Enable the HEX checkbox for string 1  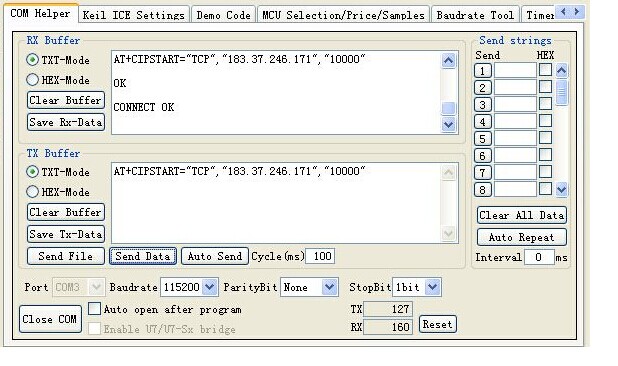tap(545, 70)
